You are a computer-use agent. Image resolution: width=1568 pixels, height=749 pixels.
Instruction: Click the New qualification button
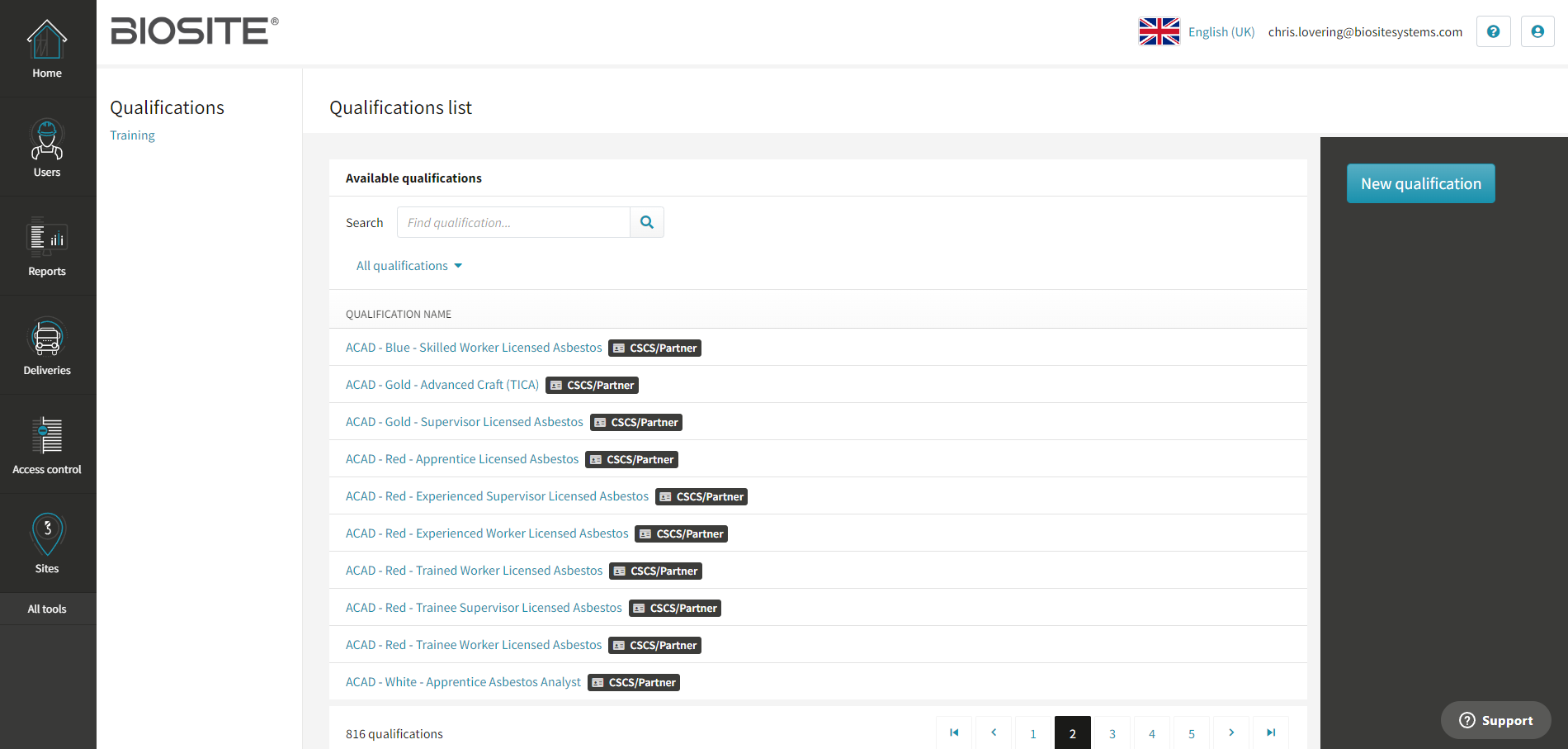tap(1421, 183)
